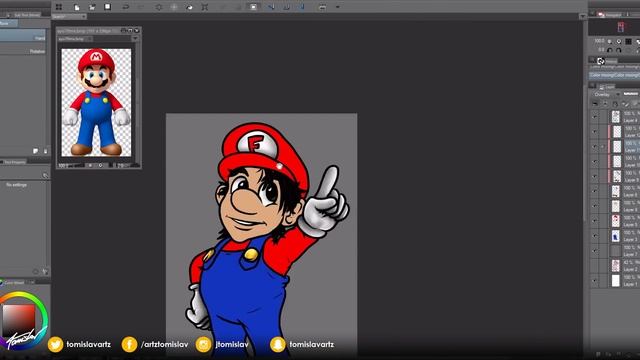Click the Save icon in the toolbar

(107, 7)
